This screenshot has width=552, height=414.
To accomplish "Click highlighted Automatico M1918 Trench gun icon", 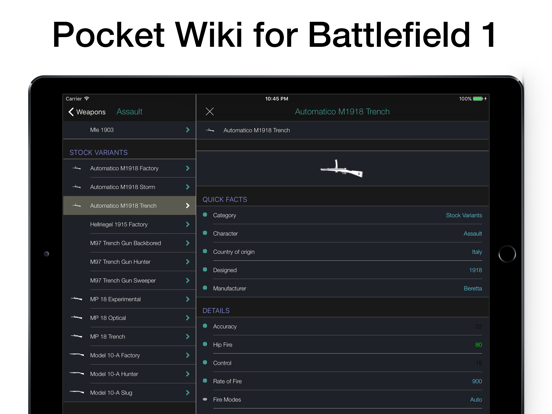I will 76,206.
